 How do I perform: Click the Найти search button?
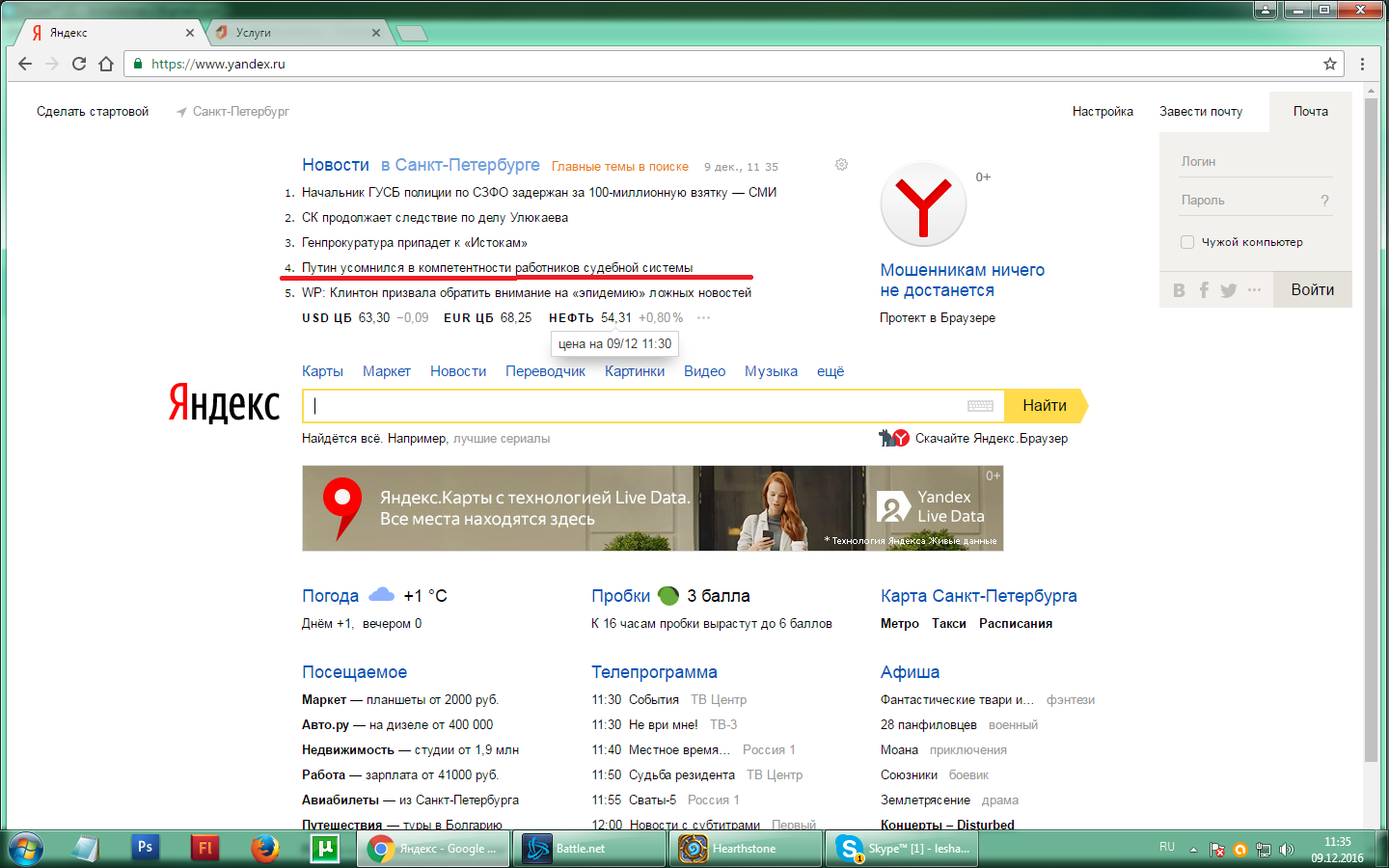(1046, 406)
